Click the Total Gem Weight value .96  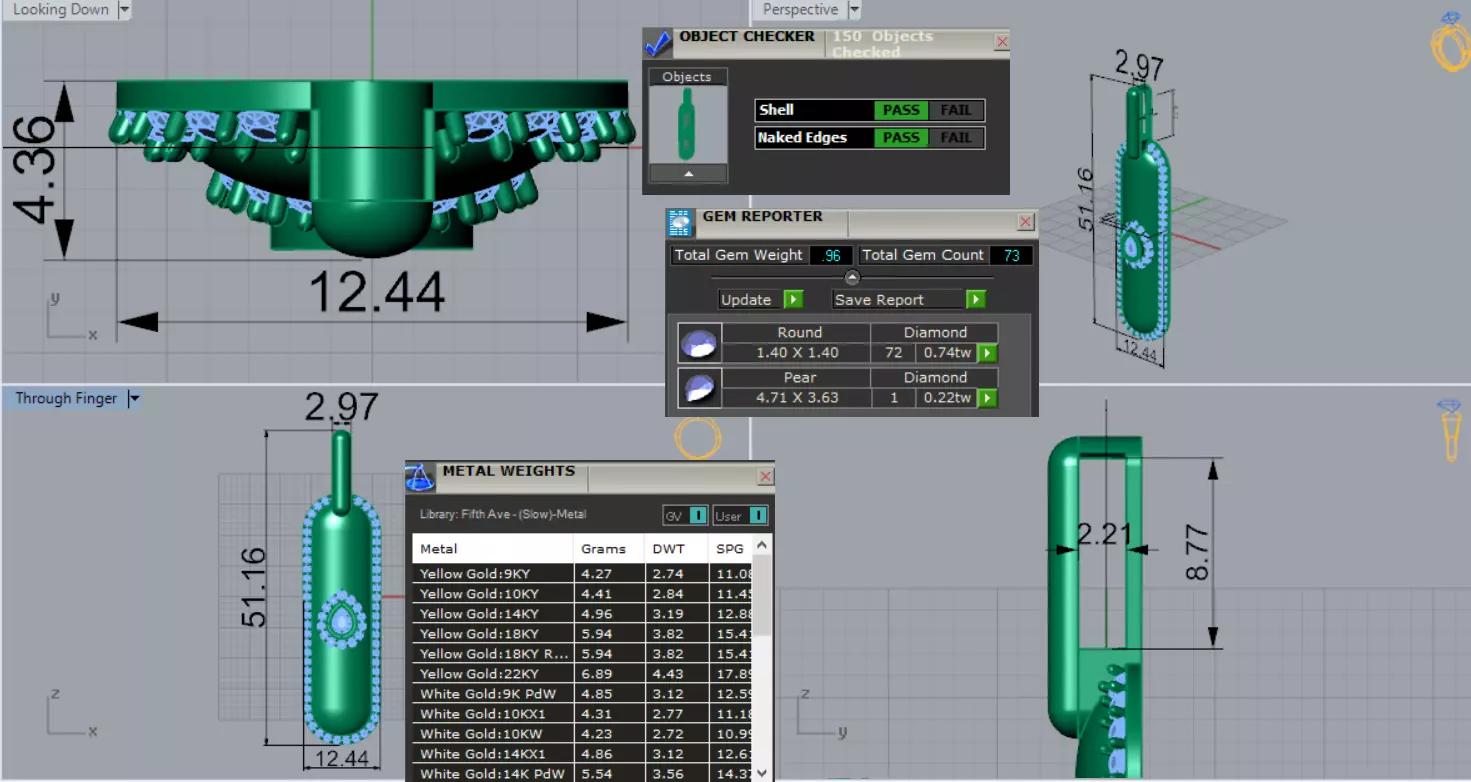[831, 255]
